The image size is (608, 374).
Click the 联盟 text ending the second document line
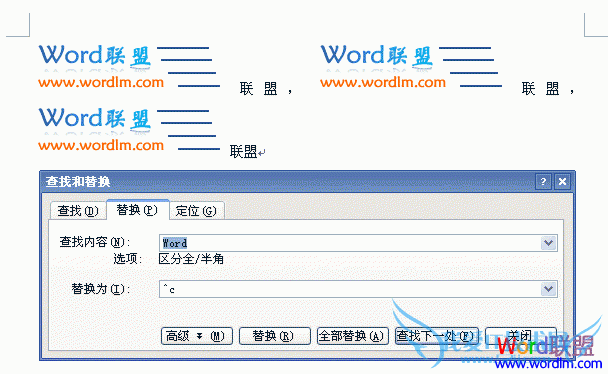pos(244,152)
